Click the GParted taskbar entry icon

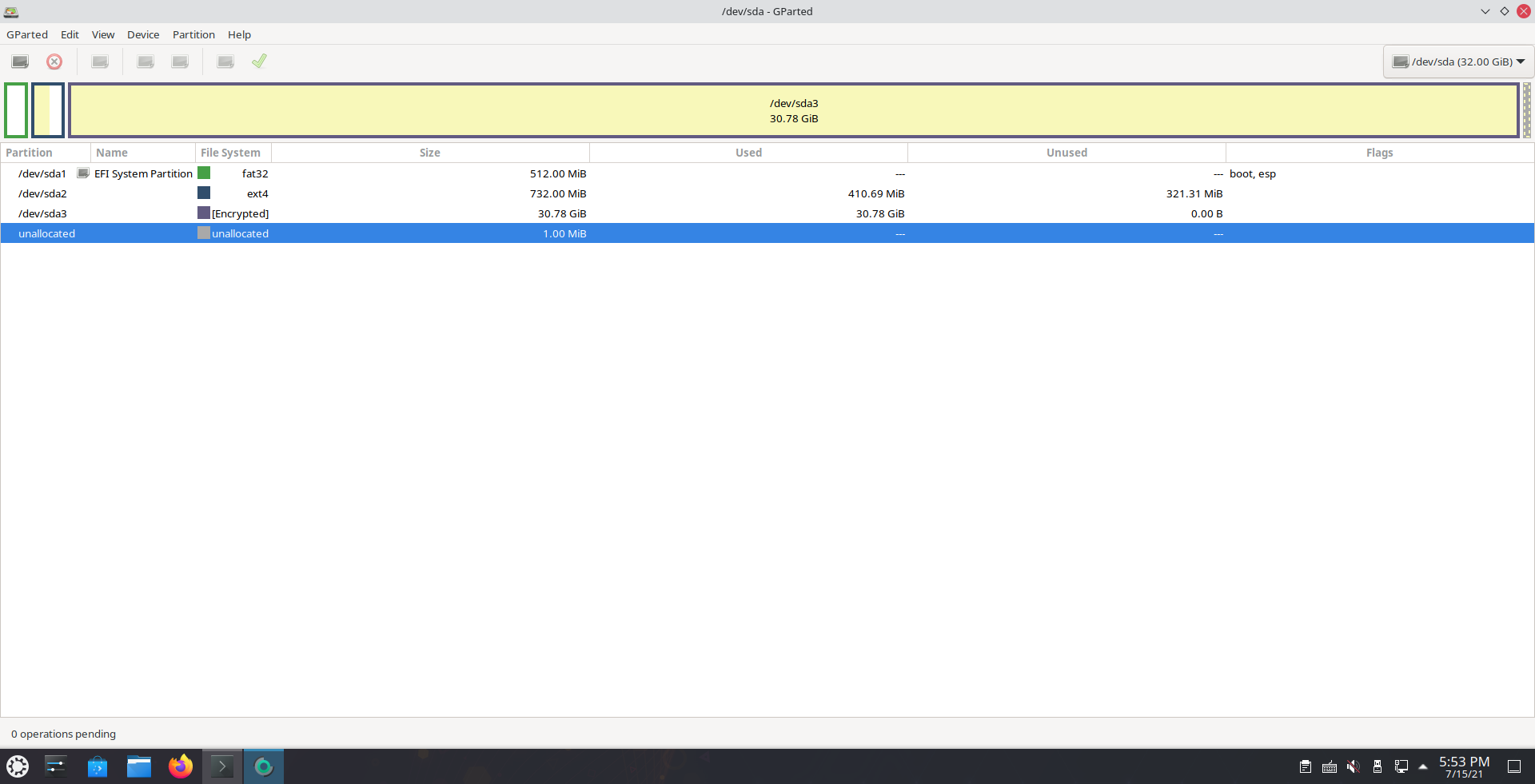click(264, 766)
